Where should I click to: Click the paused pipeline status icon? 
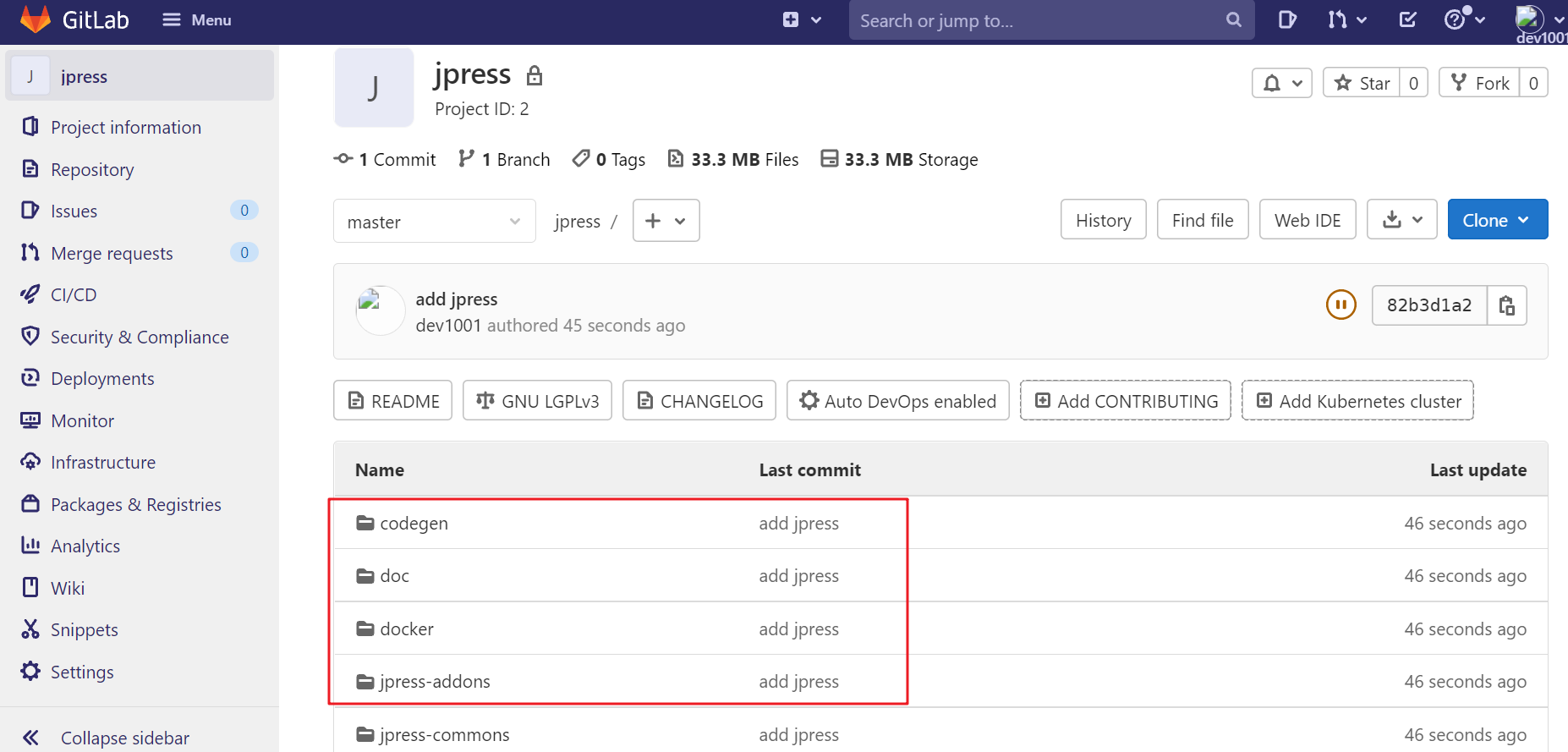1341,305
